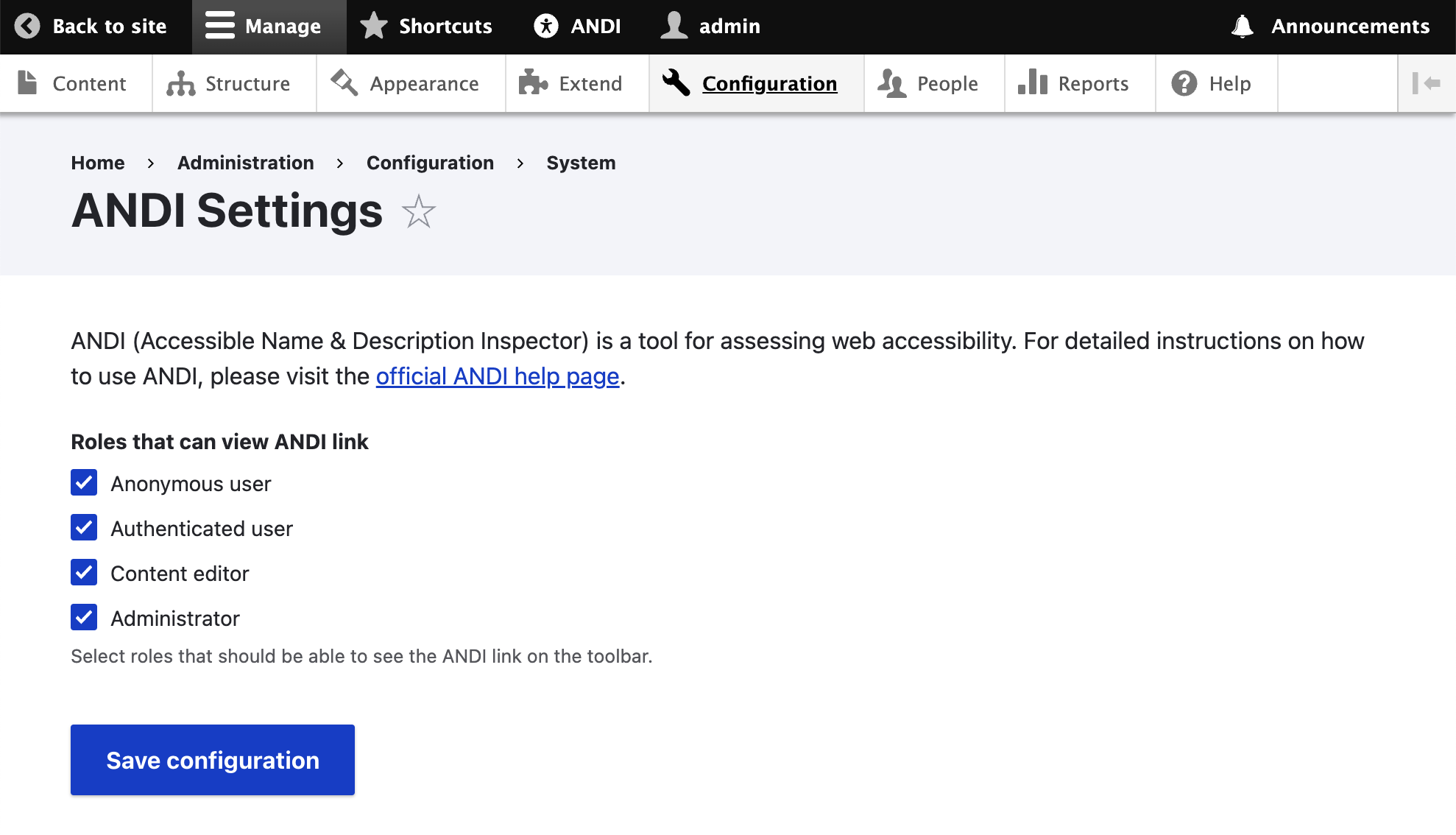Add ANDI Settings to shortcuts star
The image size is (1456, 835).
[419, 212]
